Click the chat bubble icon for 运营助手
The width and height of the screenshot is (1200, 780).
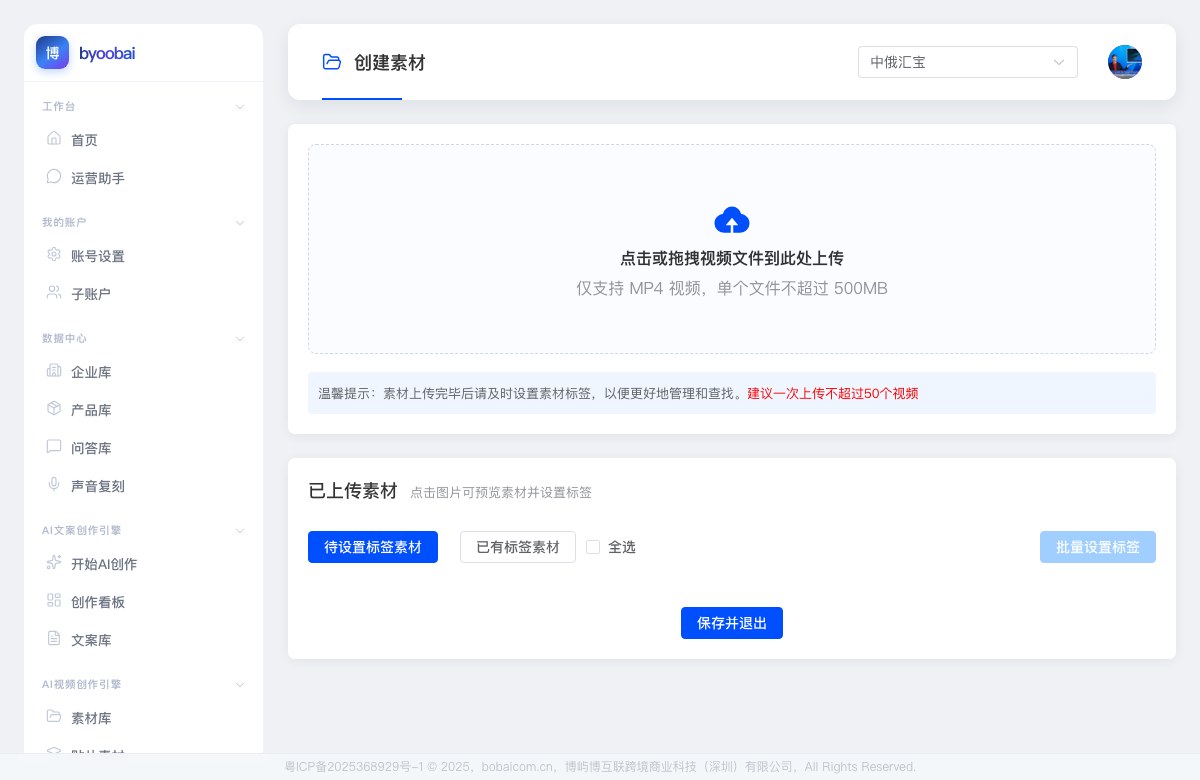(54, 176)
